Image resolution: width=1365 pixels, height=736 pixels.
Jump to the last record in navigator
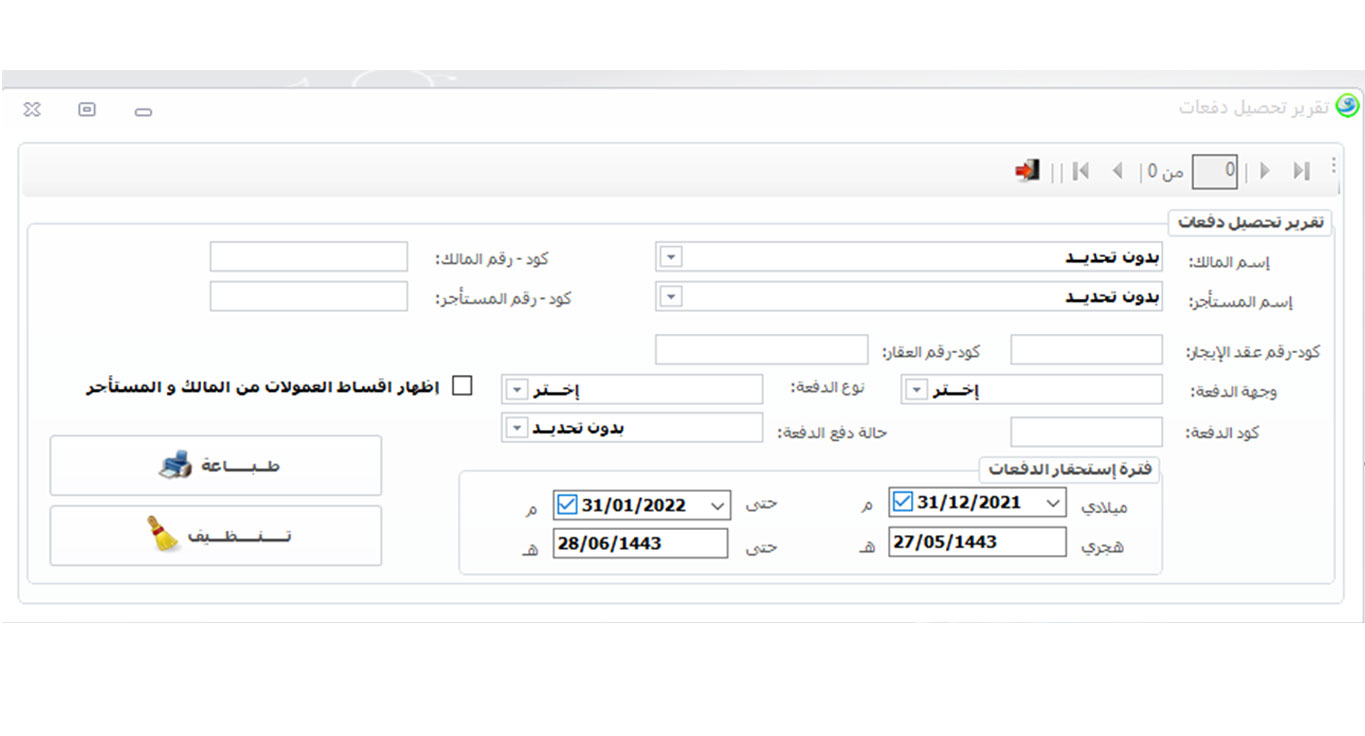click(x=1301, y=171)
